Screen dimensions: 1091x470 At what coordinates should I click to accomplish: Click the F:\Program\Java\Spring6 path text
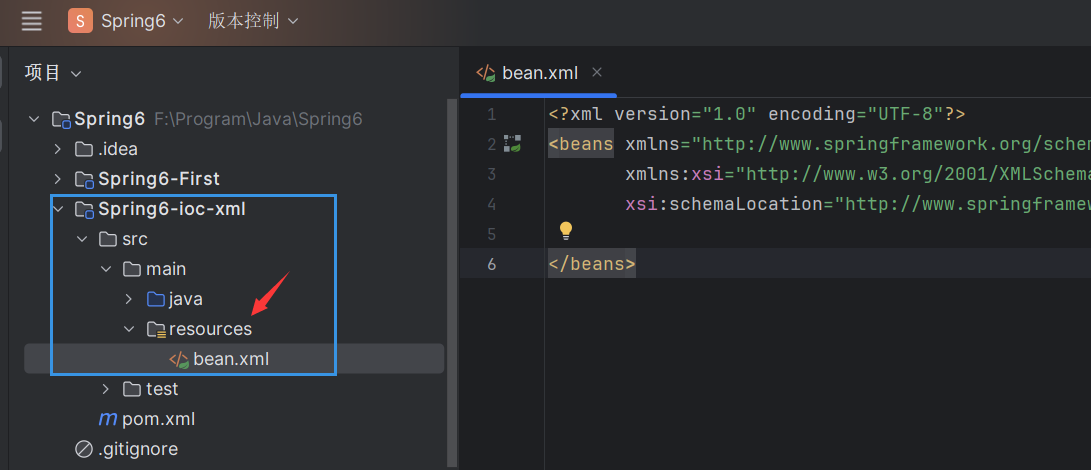click(x=257, y=120)
